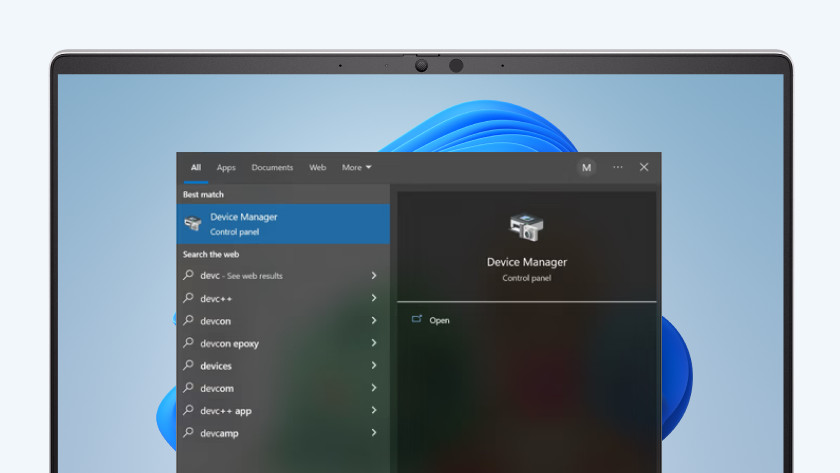Expand the devcon epoxy suggestion chevron

(374, 343)
